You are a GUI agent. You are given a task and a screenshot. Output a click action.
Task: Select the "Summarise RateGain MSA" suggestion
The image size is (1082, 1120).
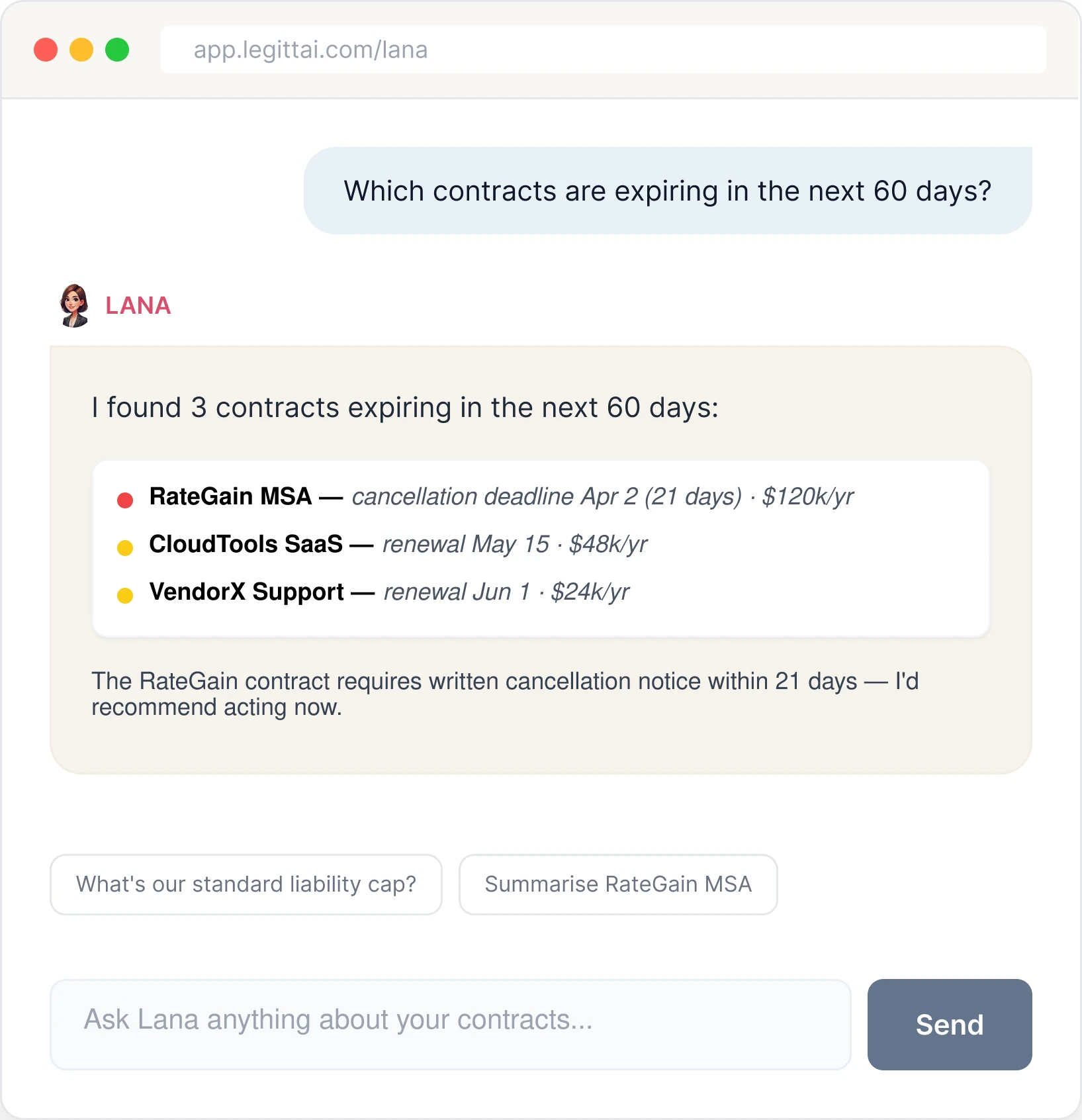[617, 884]
